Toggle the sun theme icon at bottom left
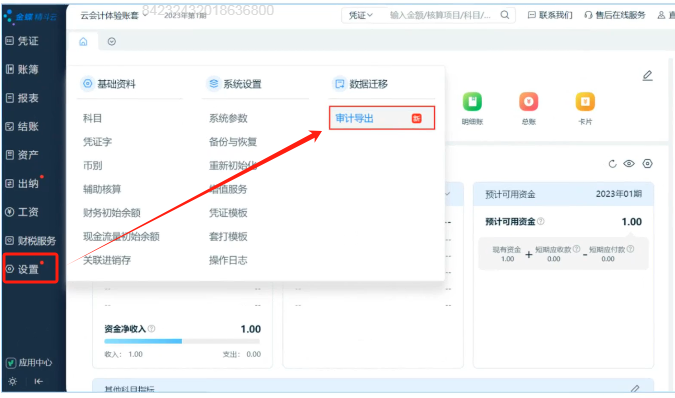This screenshot has height=398, width=675. pos(12,381)
